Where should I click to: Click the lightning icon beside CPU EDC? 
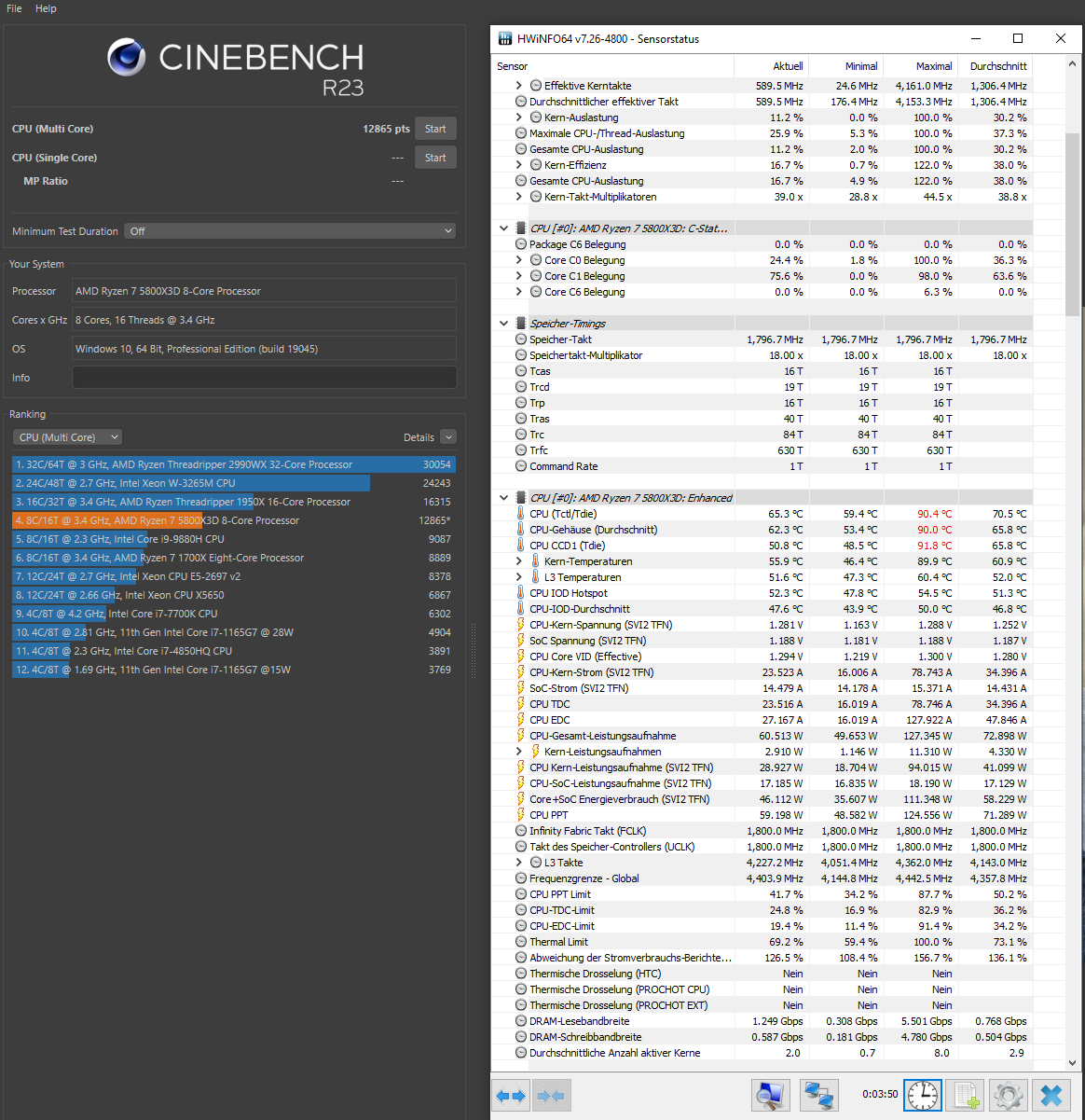click(521, 720)
